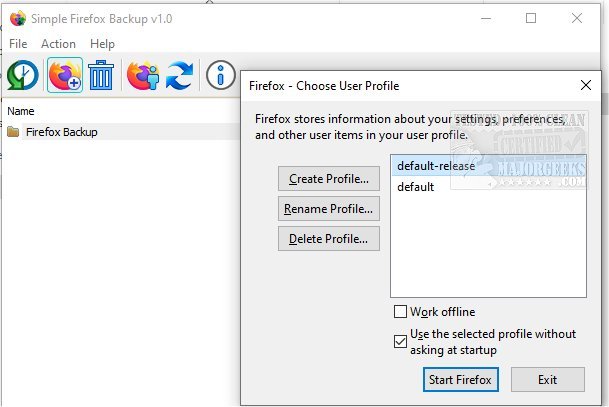Open the Action menu
609x407 pixels.
coord(58,44)
